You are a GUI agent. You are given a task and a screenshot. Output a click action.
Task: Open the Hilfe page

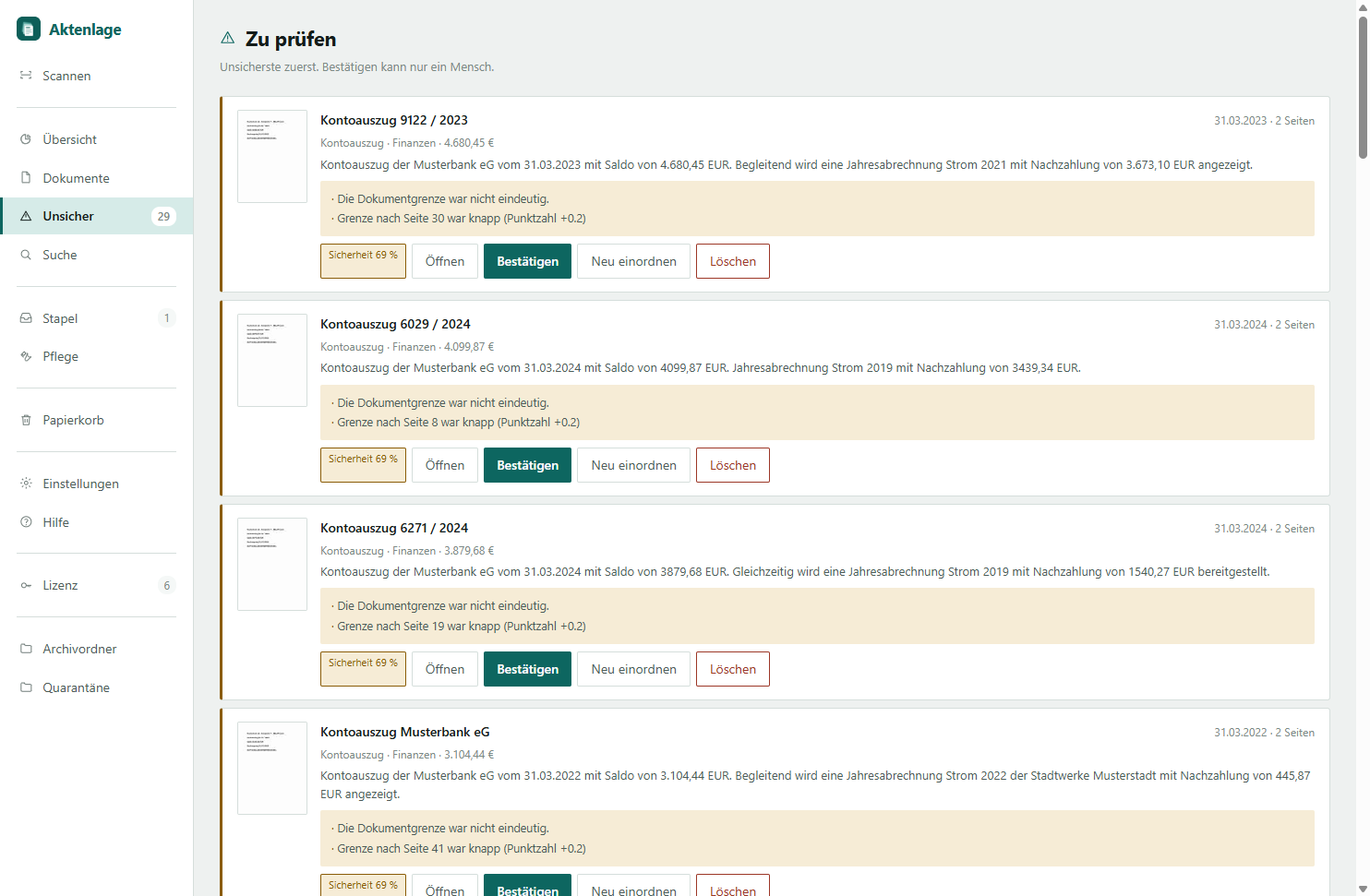[x=96, y=522]
